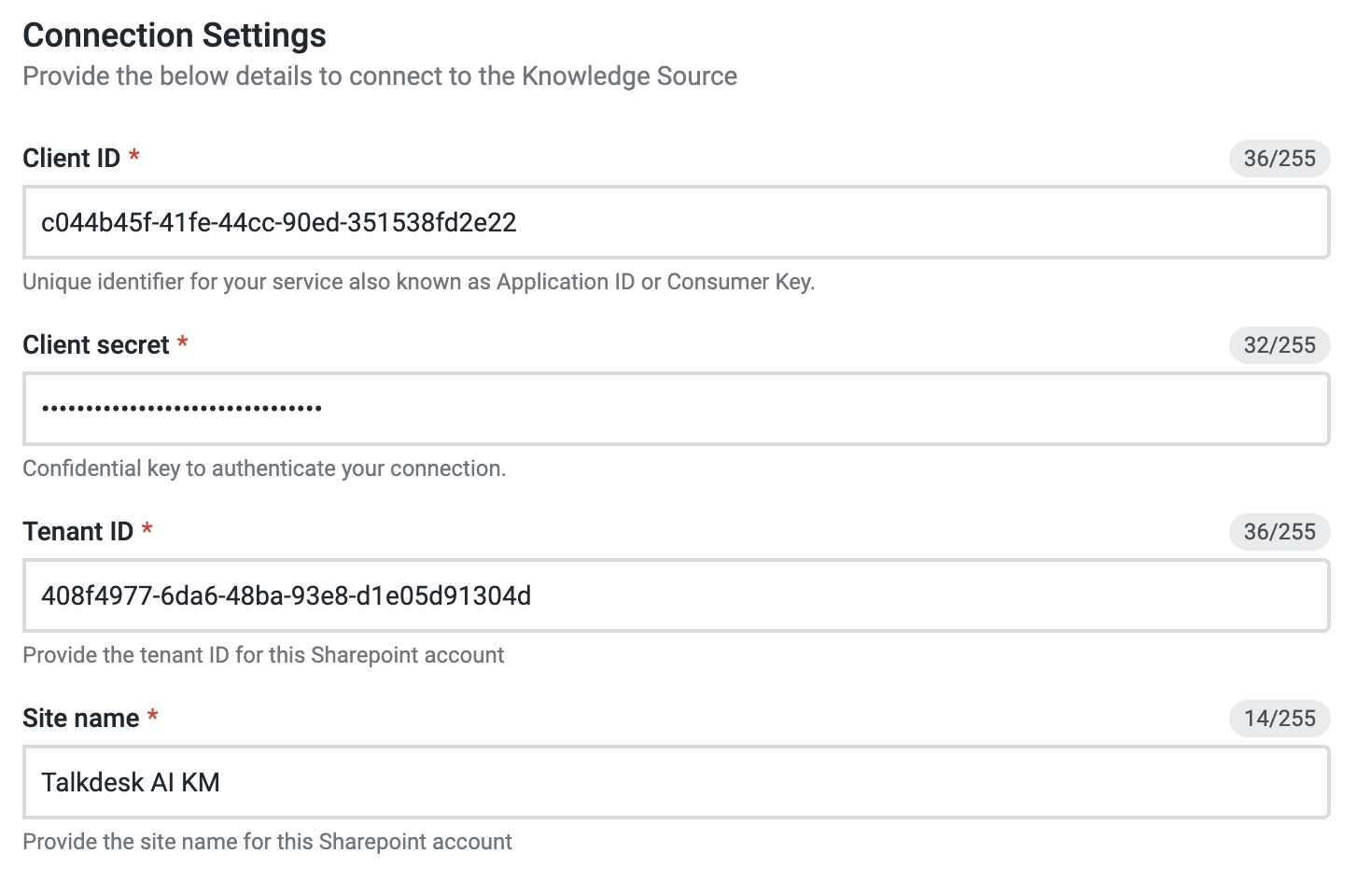Click the Client secret field label
This screenshot has height=881, width=1372.
point(96,344)
